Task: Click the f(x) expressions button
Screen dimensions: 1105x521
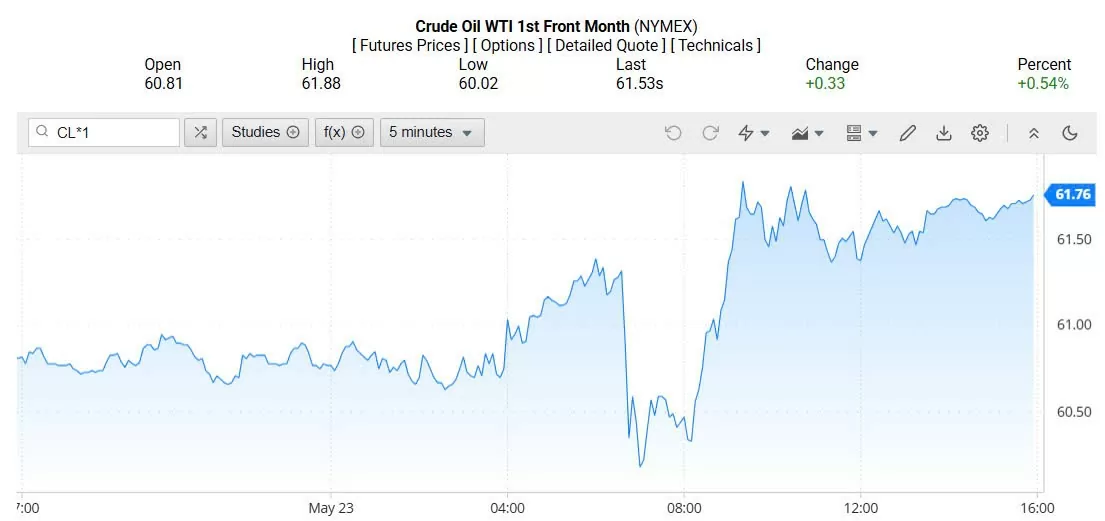Action: pos(344,133)
